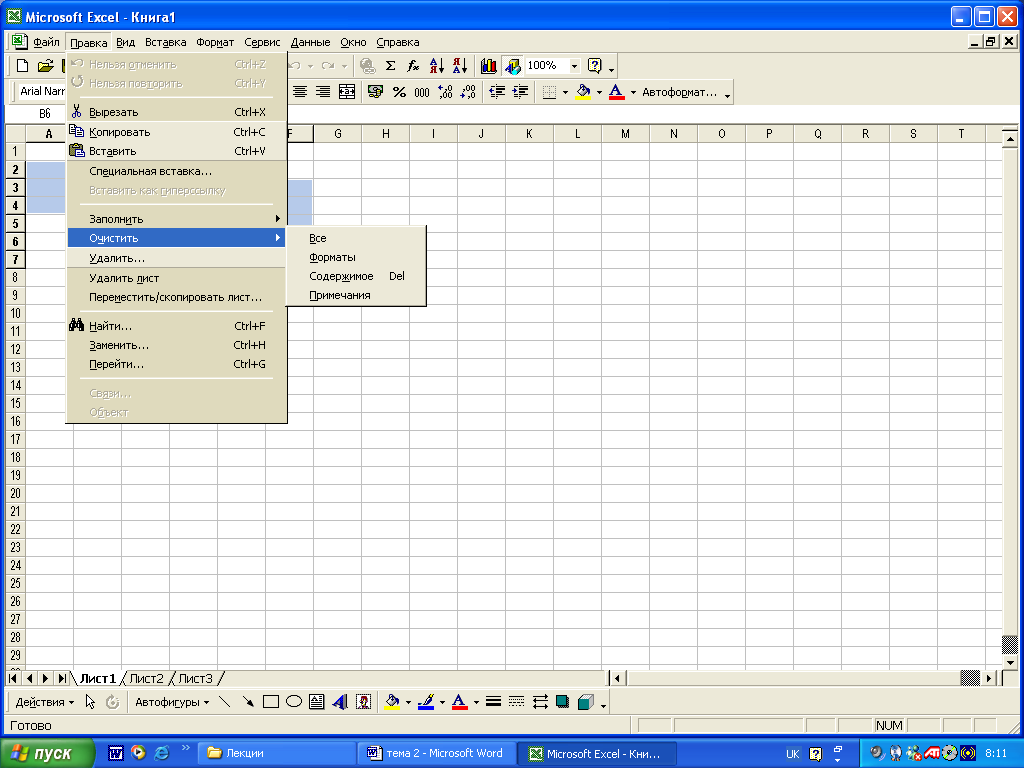The width and height of the screenshot is (1024, 768).
Task: Choose Примечания in Очистить submenu
Action: coord(357,295)
